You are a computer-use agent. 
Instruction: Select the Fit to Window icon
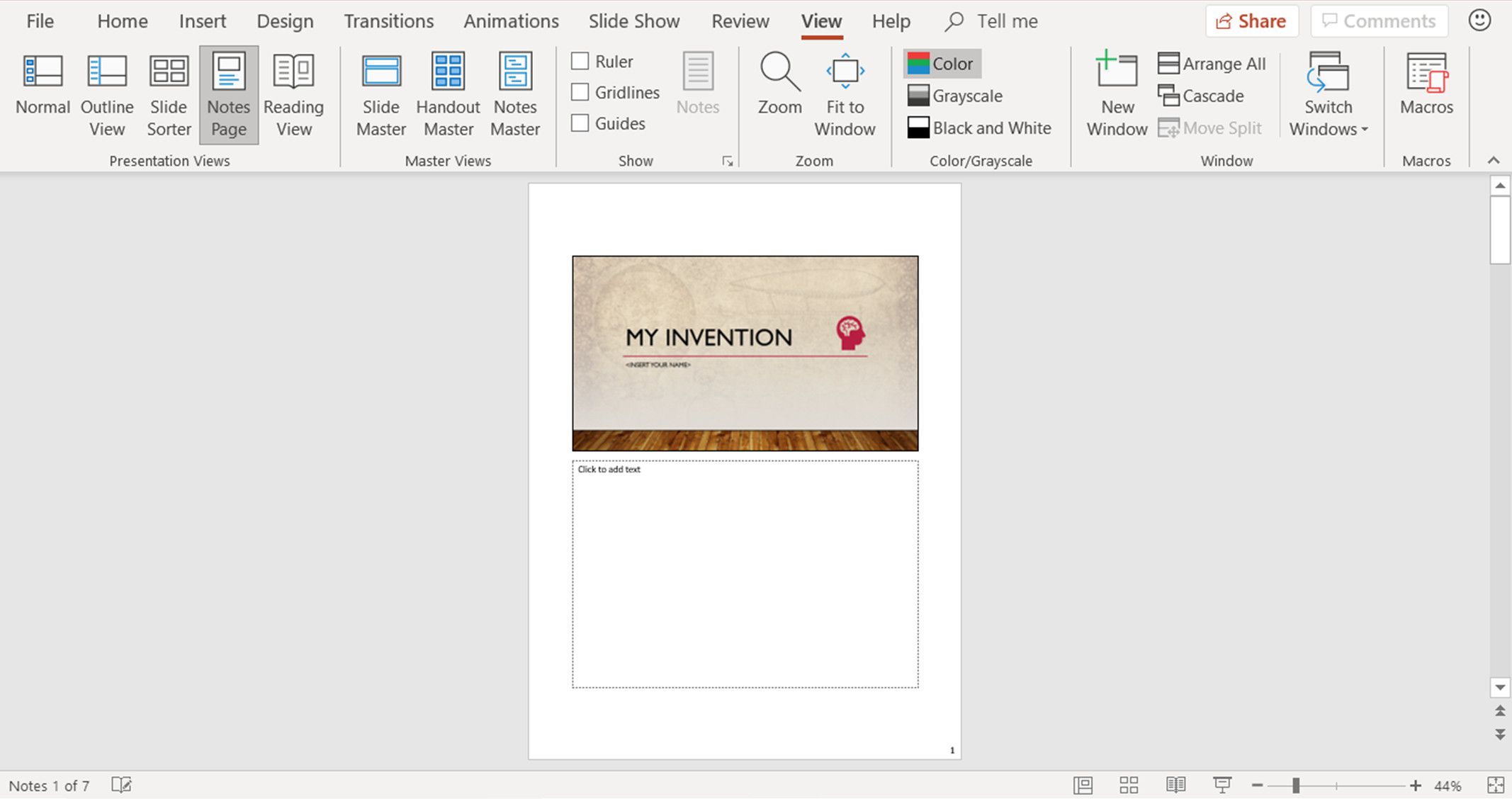844,93
